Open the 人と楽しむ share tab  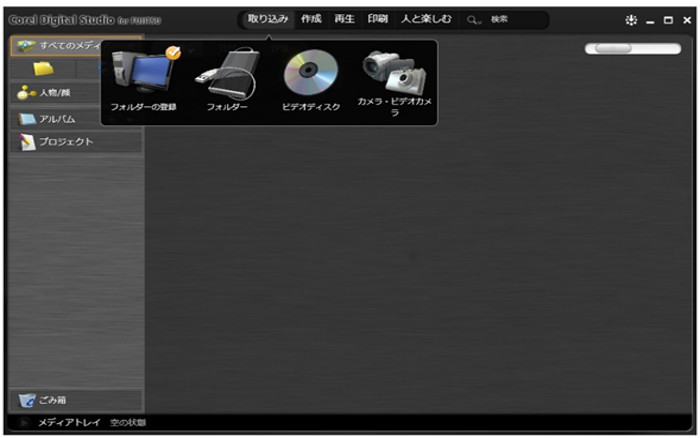click(426, 19)
